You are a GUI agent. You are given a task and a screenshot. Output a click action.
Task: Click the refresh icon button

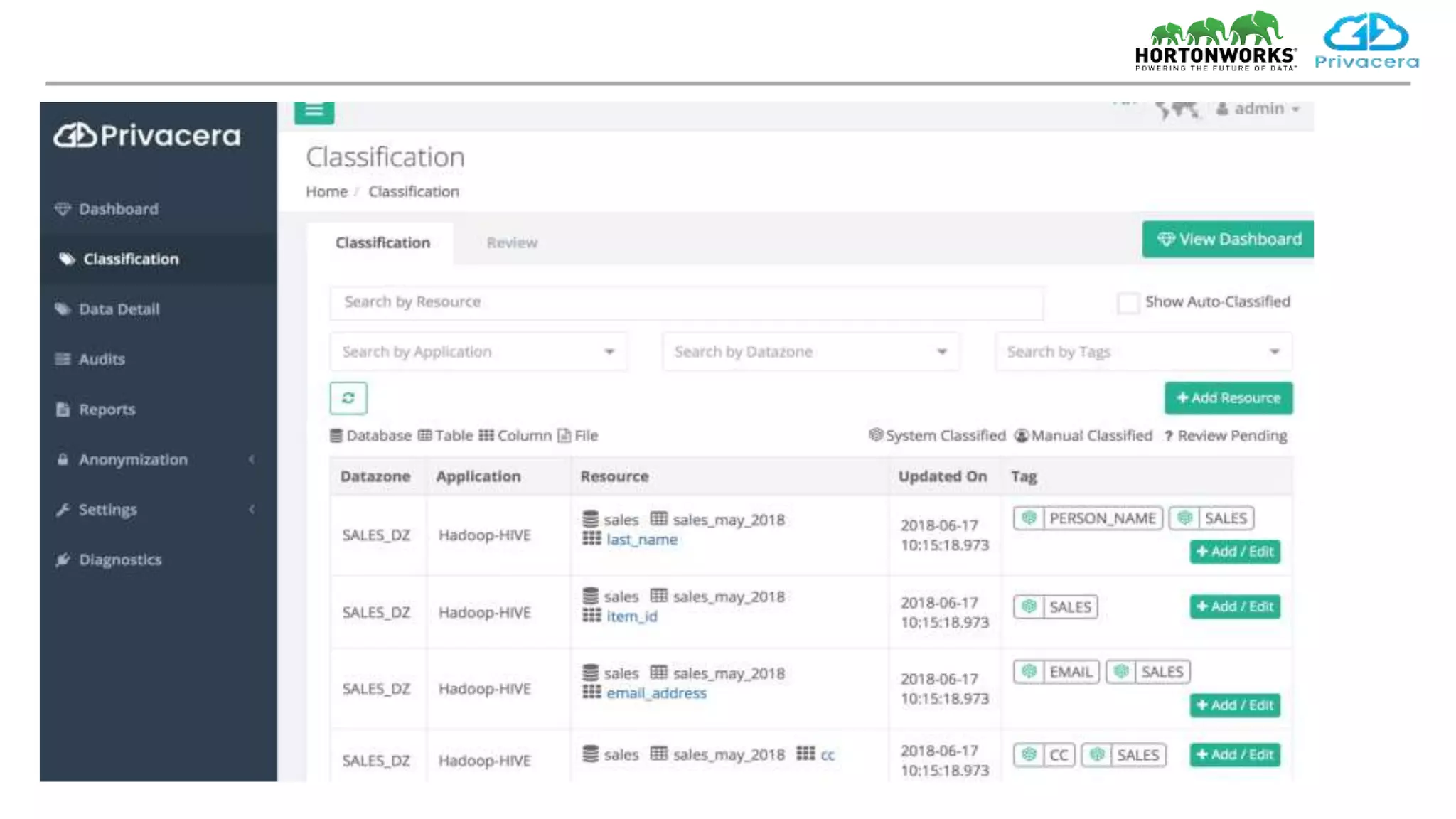tap(348, 398)
